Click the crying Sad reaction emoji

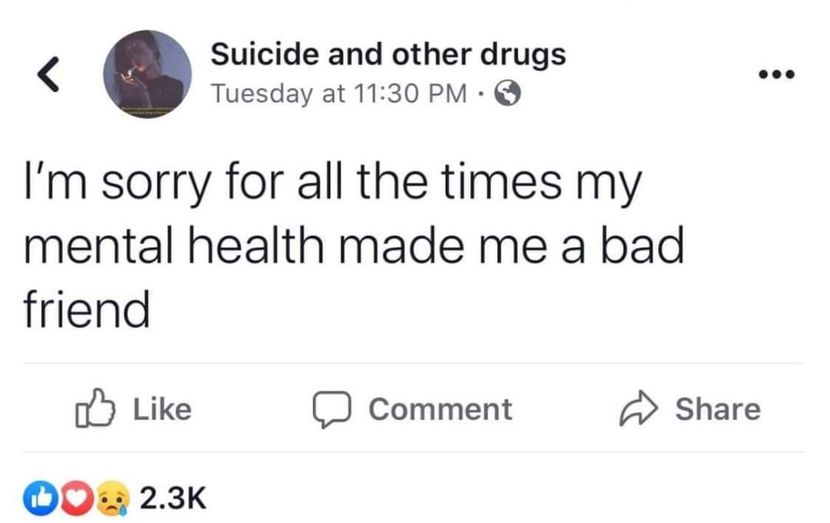[113, 498]
